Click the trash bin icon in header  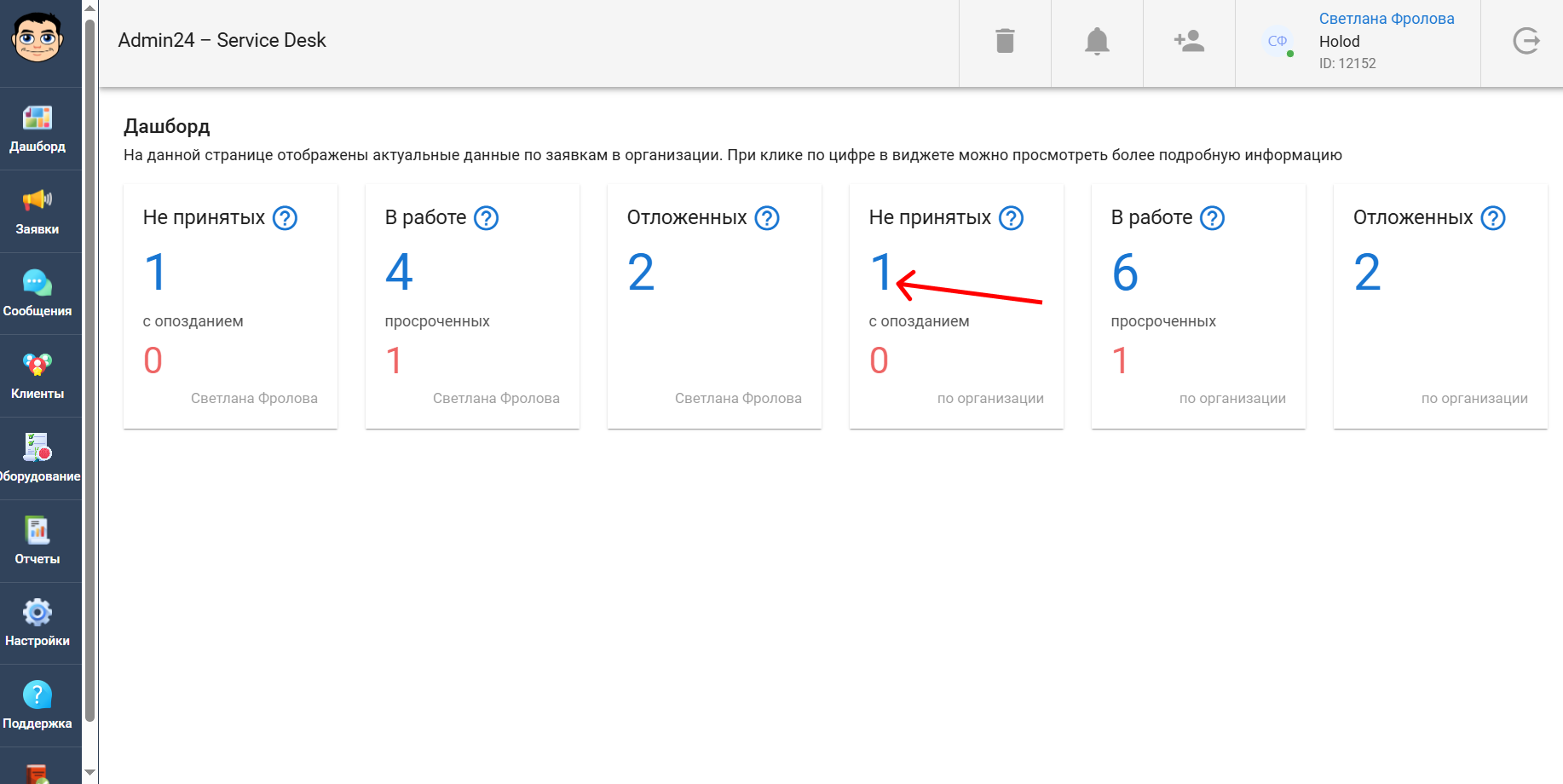pyautogui.click(x=1005, y=41)
